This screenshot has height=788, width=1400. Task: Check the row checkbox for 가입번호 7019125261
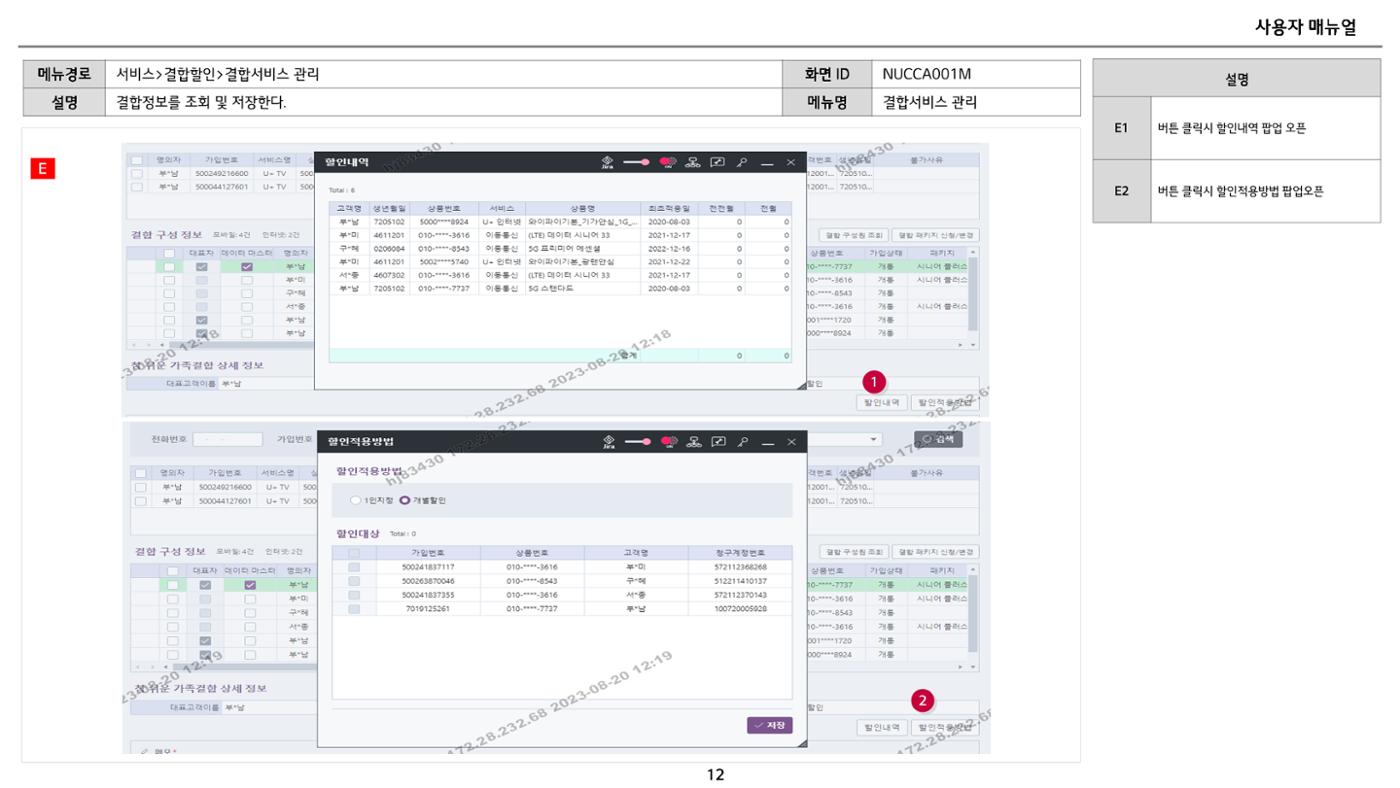(354, 608)
